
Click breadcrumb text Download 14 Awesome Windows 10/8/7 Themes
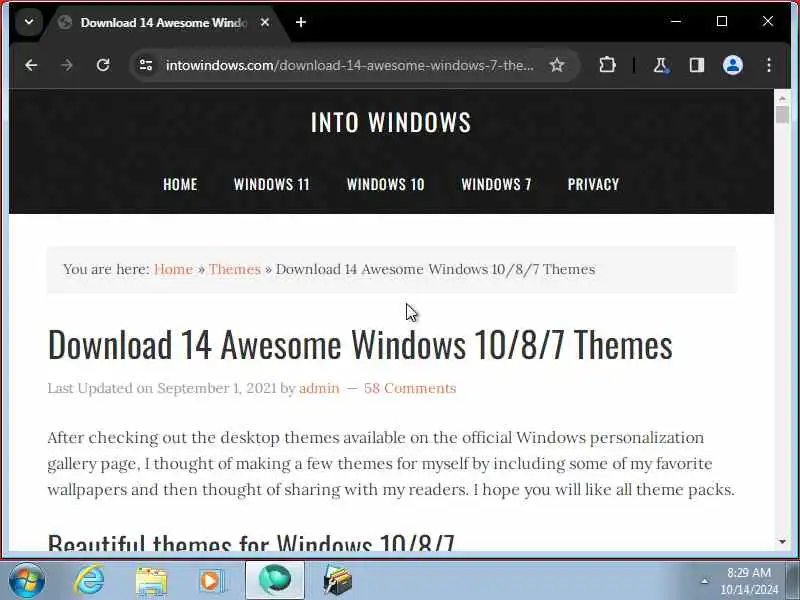435,269
